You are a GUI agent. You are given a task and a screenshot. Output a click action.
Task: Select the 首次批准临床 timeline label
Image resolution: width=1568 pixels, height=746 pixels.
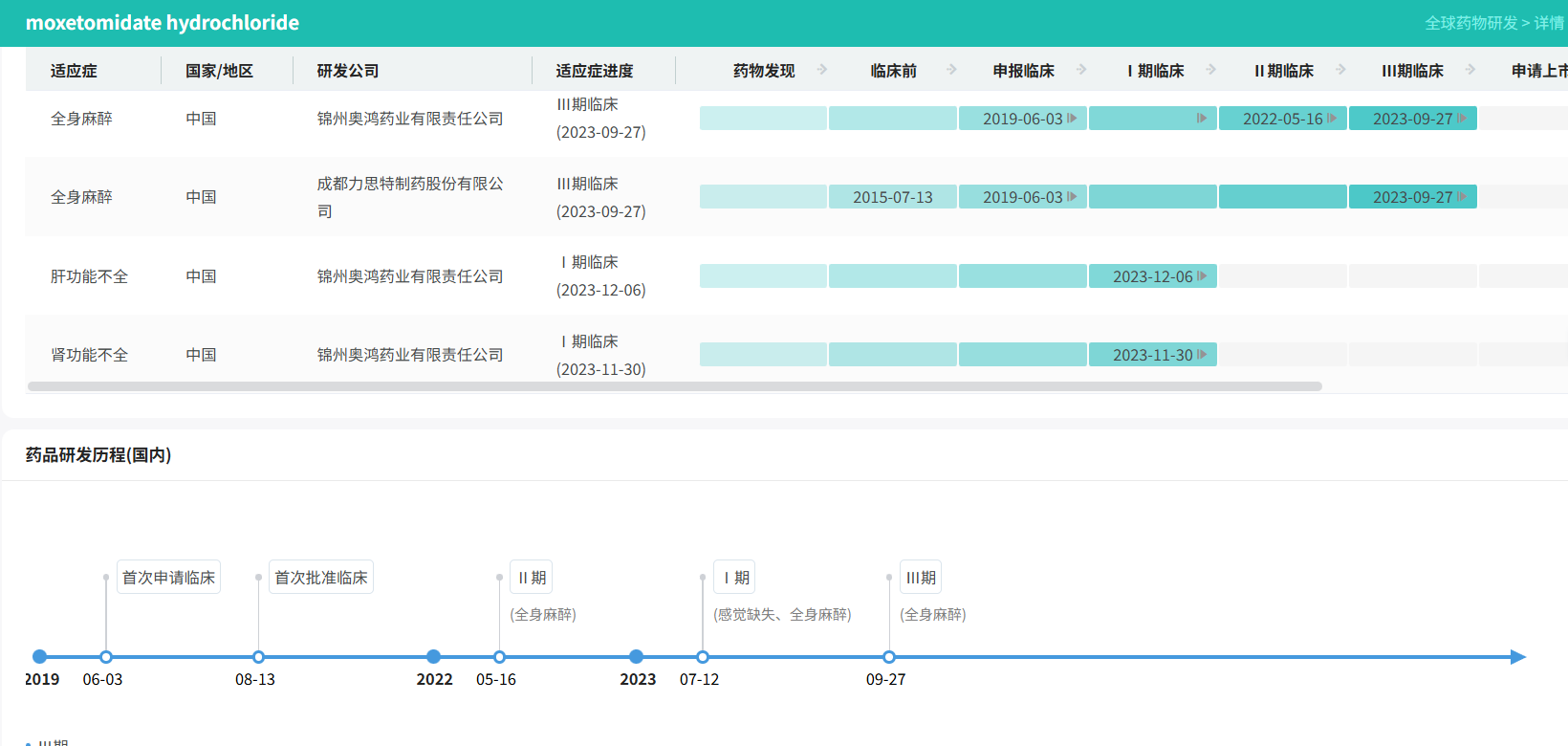(321, 578)
